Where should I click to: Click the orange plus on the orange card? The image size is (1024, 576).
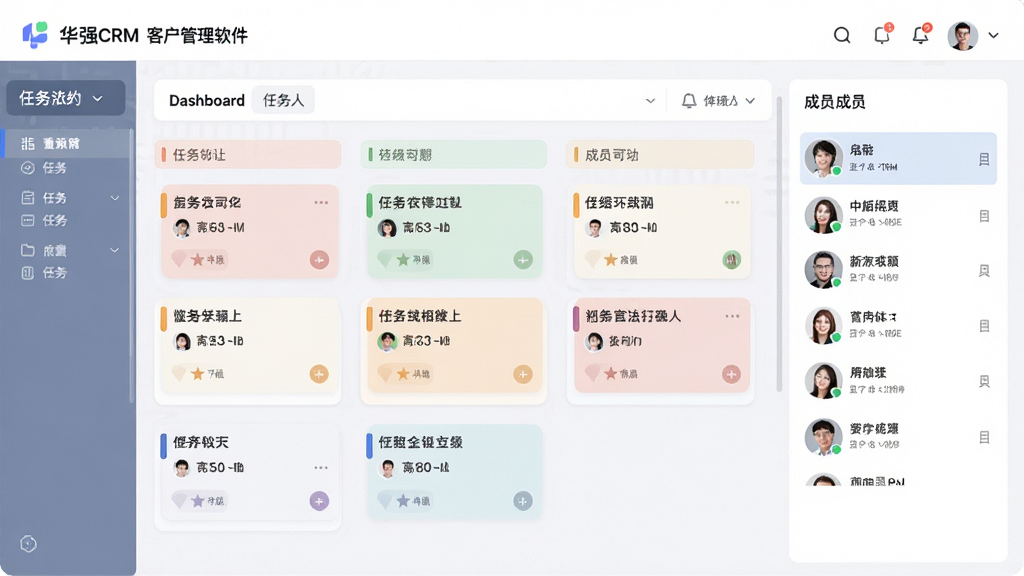tap(522, 374)
